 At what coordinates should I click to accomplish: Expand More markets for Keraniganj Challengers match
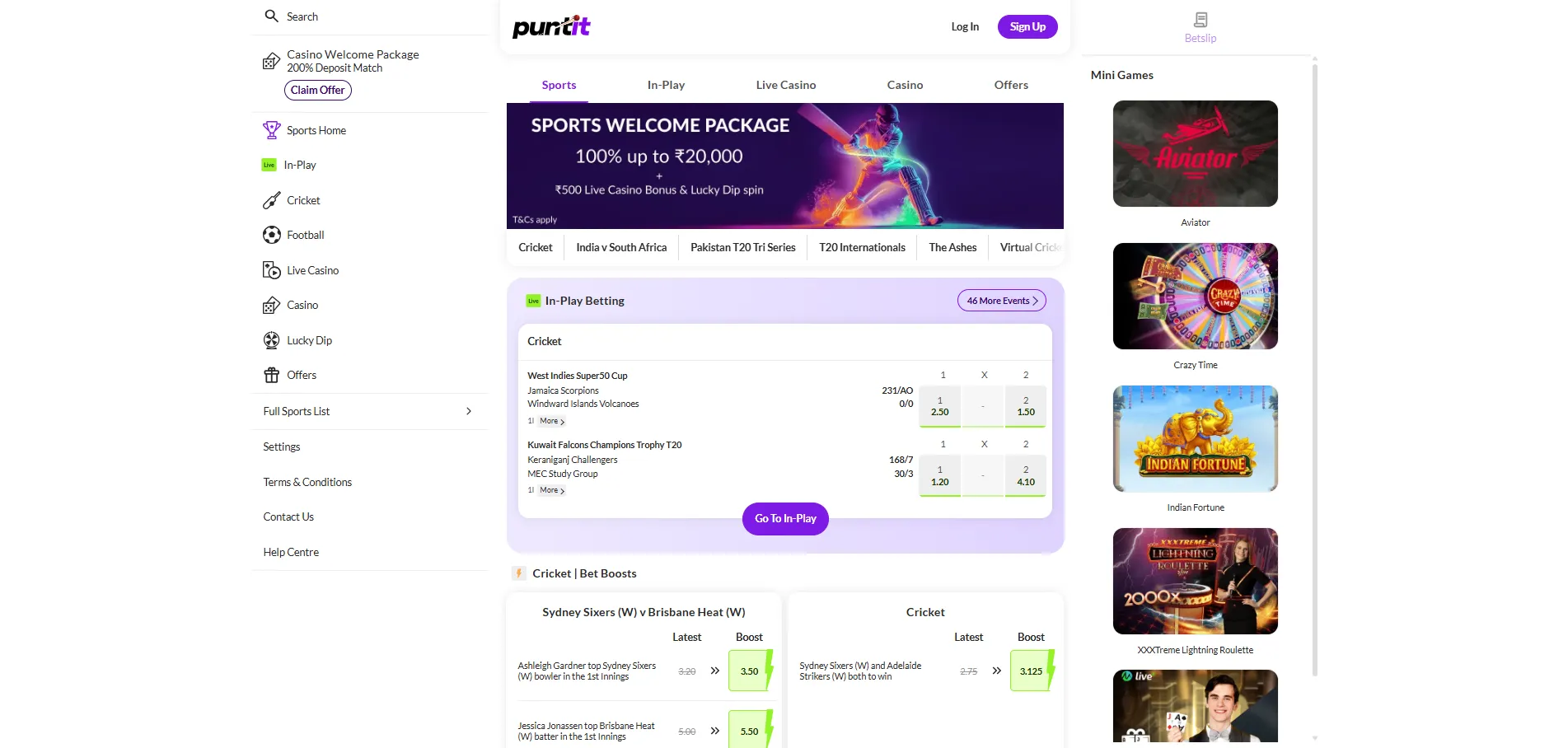(x=551, y=490)
